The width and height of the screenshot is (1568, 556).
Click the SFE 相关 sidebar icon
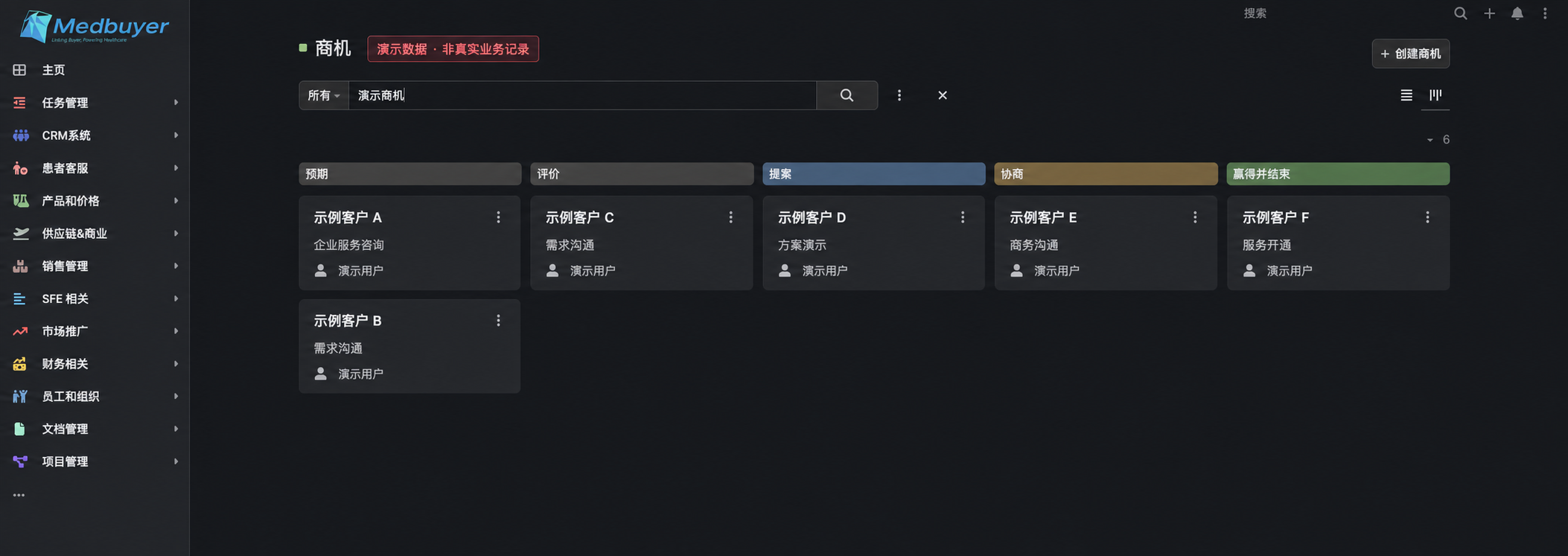[x=19, y=298]
